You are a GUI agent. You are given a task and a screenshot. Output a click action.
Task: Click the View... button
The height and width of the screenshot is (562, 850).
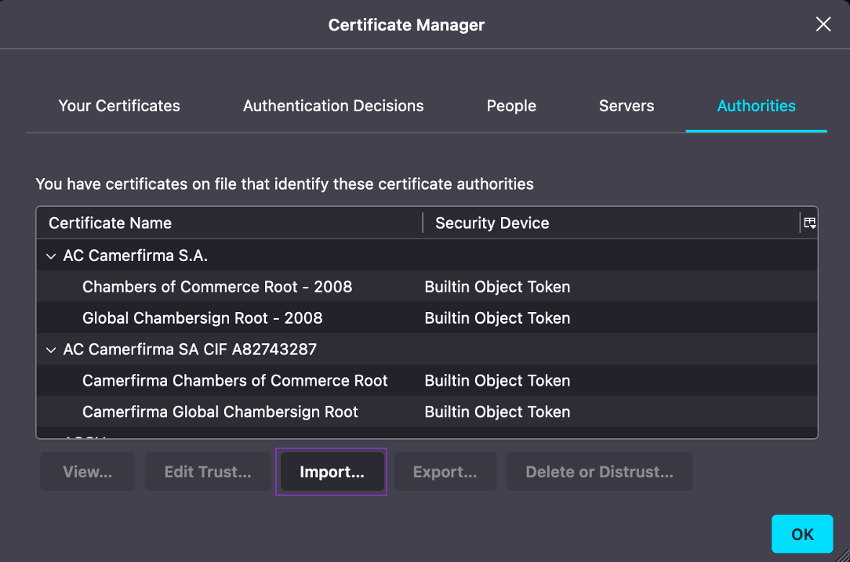(x=87, y=472)
